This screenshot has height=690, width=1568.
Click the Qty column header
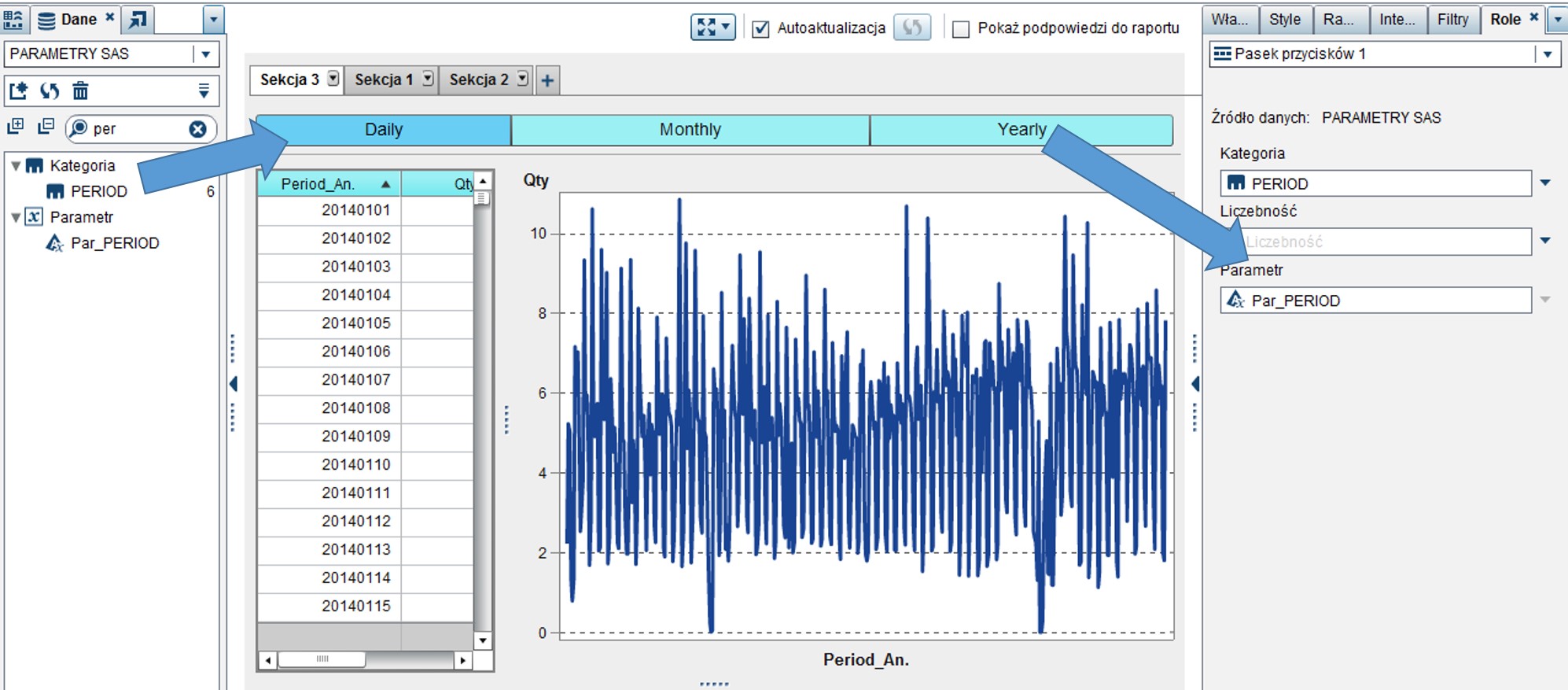[438, 183]
